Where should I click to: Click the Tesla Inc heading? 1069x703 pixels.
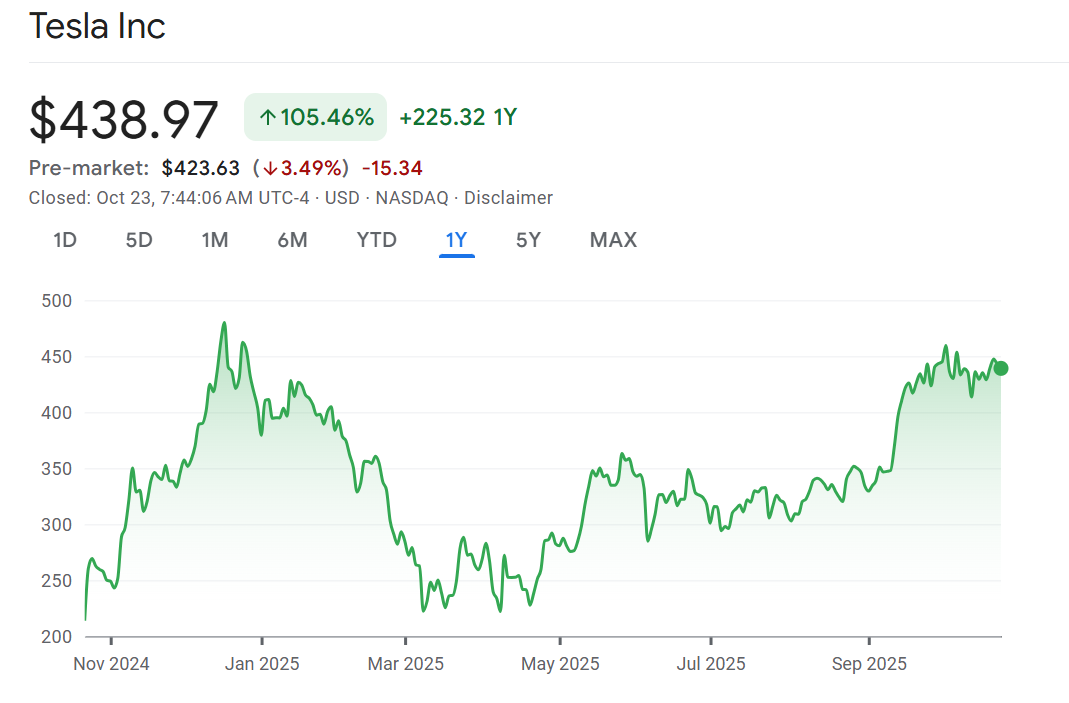point(97,26)
